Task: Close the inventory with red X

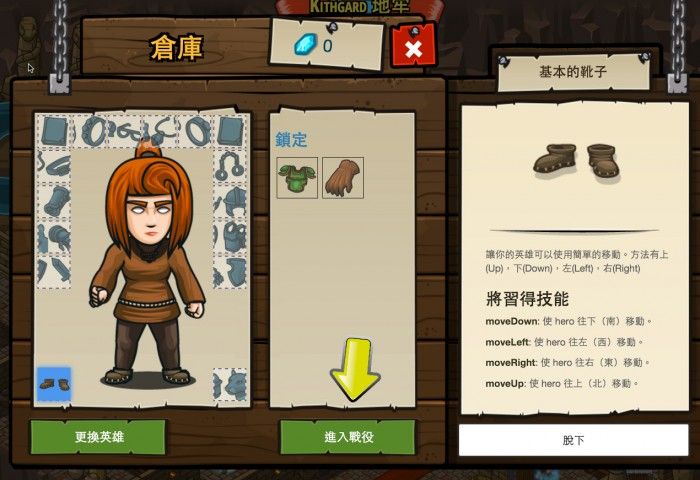Action: 413,46
